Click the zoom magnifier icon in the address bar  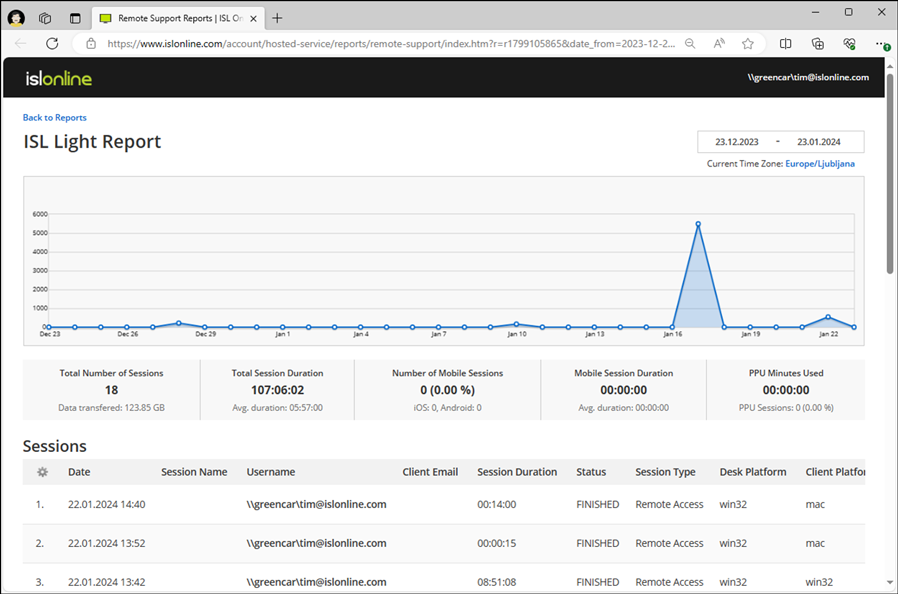(x=690, y=44)
